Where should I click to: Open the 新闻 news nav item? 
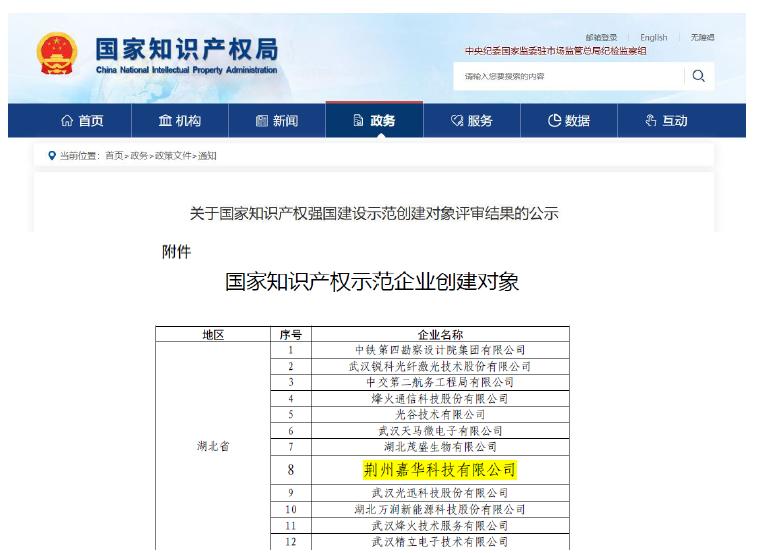pos(276,121)
